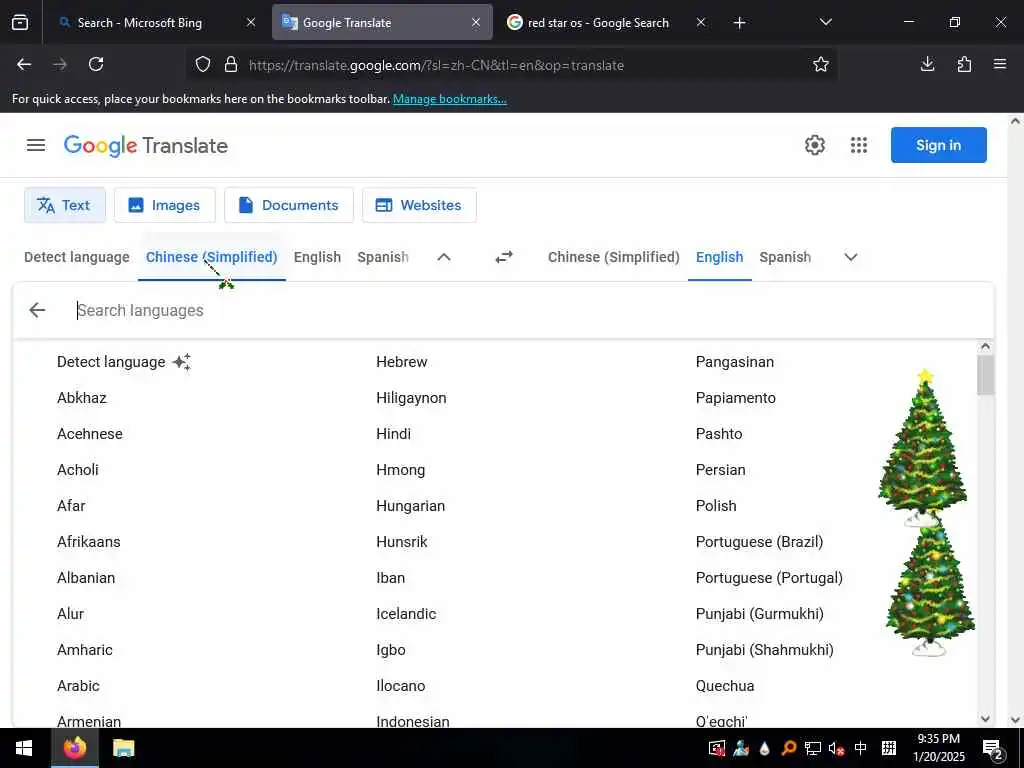1024x768 pixels.
Task: Expand the target language list chevron
Action: pos(850,257)
